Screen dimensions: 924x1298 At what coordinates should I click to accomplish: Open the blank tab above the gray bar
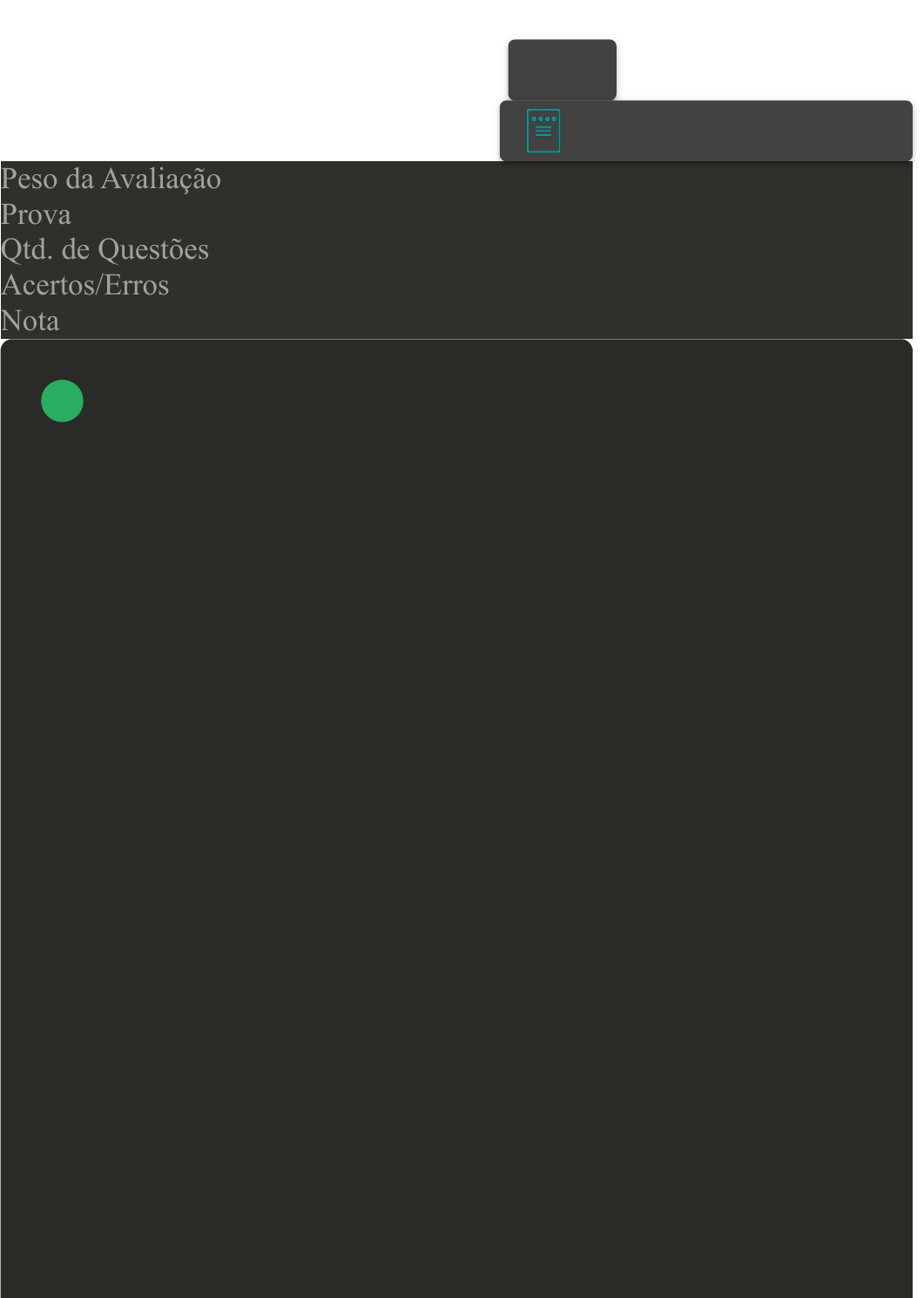(x=563, y=70)
